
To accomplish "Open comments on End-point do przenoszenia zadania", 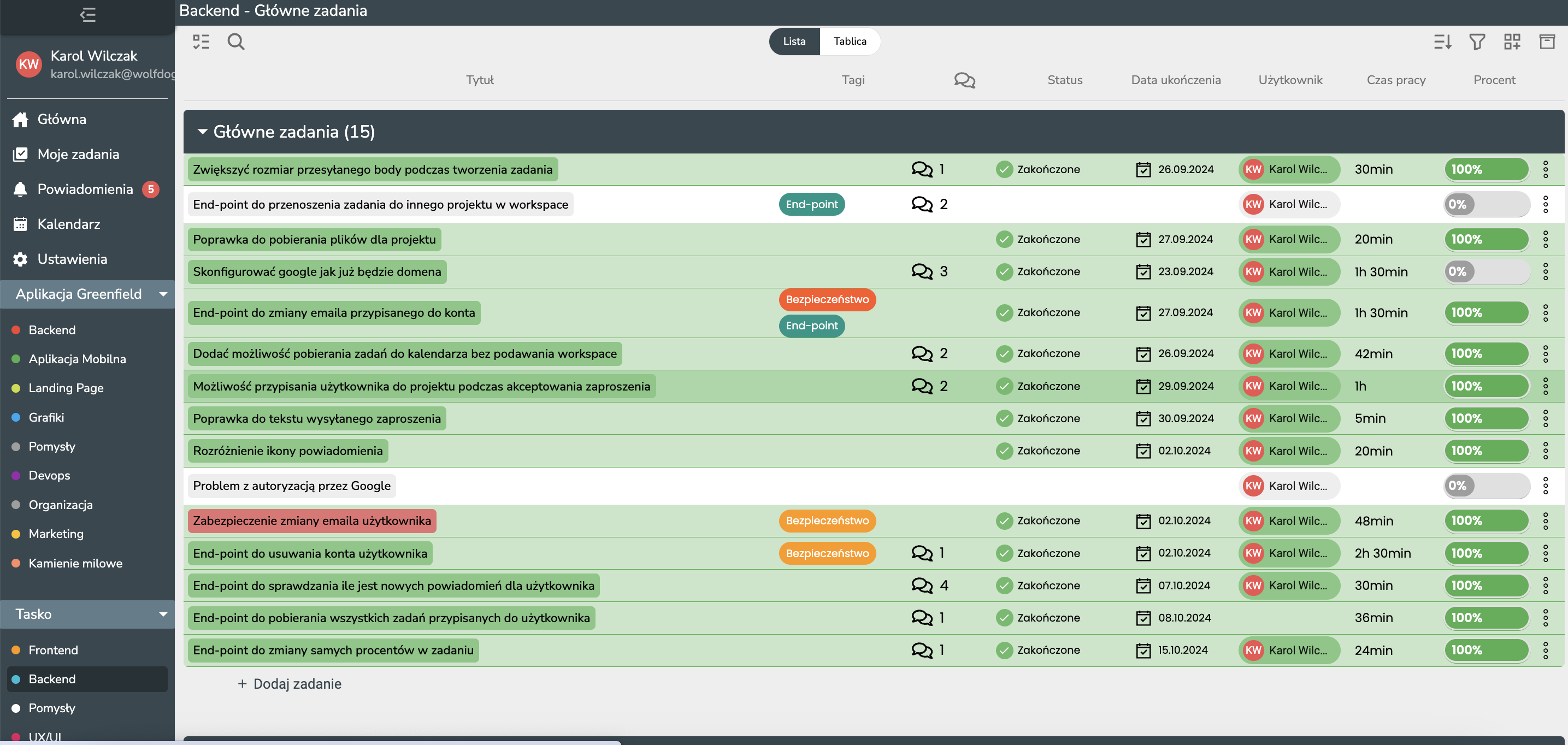I will click(922, 204).
